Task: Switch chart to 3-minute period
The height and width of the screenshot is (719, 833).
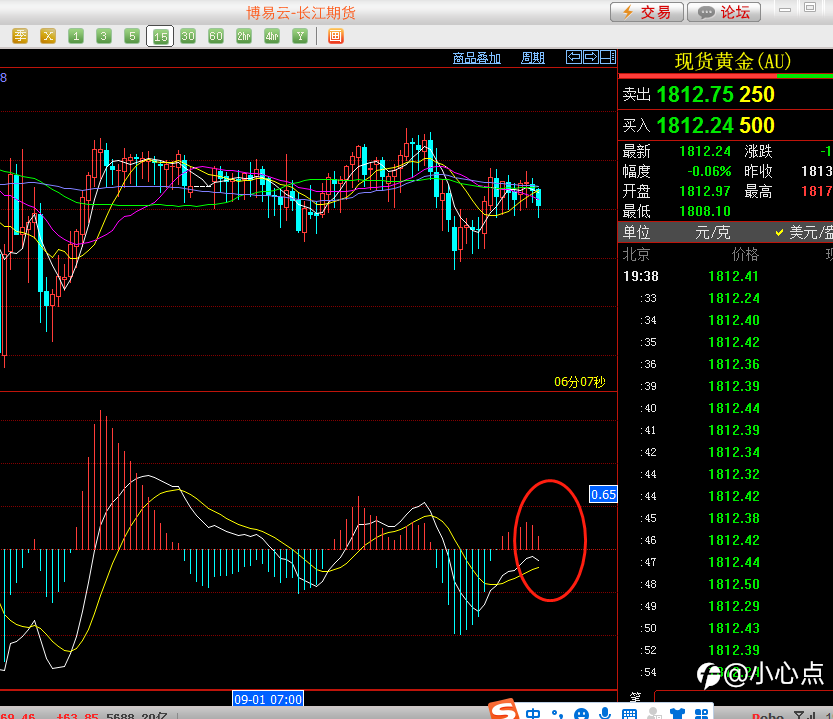Action: 104,36
